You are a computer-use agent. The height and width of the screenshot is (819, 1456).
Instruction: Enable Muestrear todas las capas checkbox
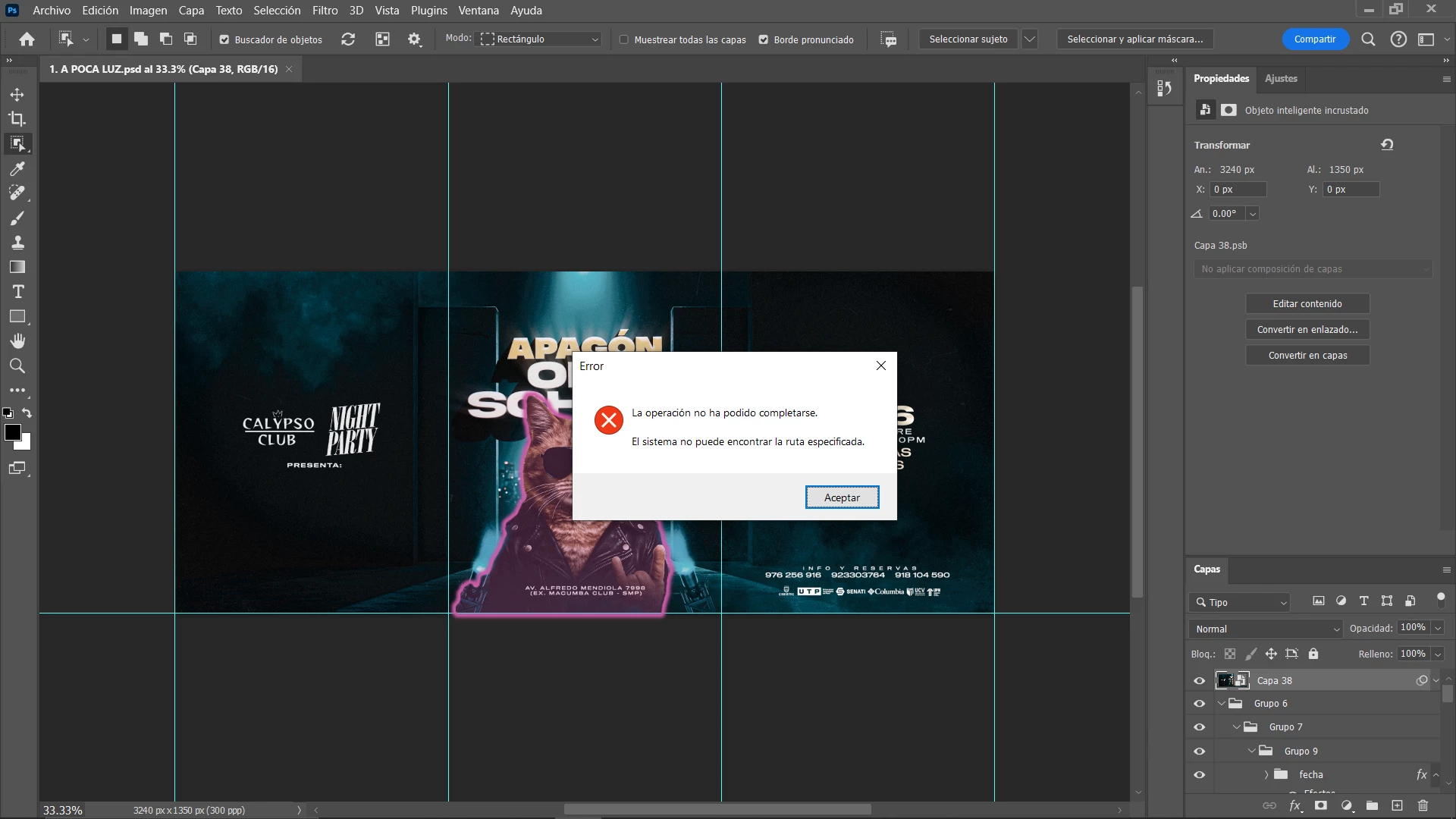[x=624, y=39]
